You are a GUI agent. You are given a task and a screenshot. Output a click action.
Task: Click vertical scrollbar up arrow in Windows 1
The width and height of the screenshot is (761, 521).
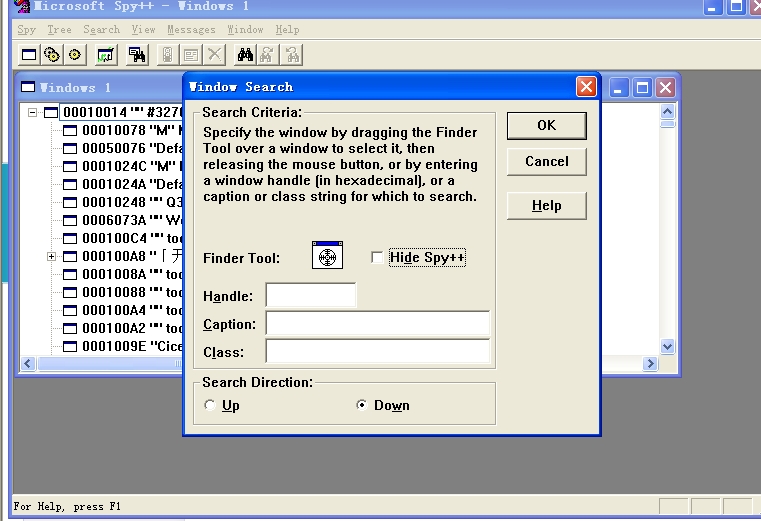pos(667,112)
